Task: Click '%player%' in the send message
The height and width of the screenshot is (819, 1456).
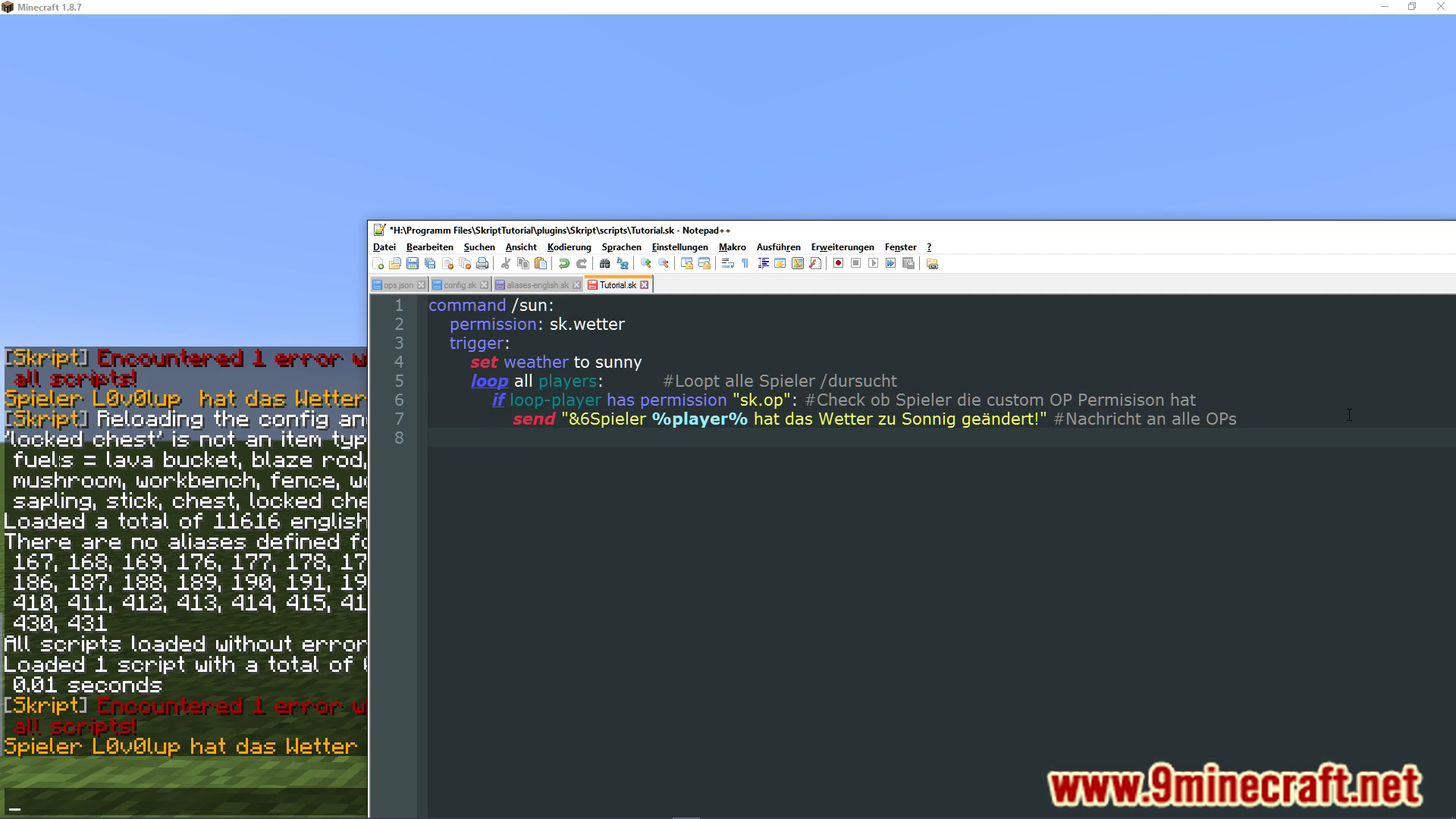Action: tap(700, 419)
